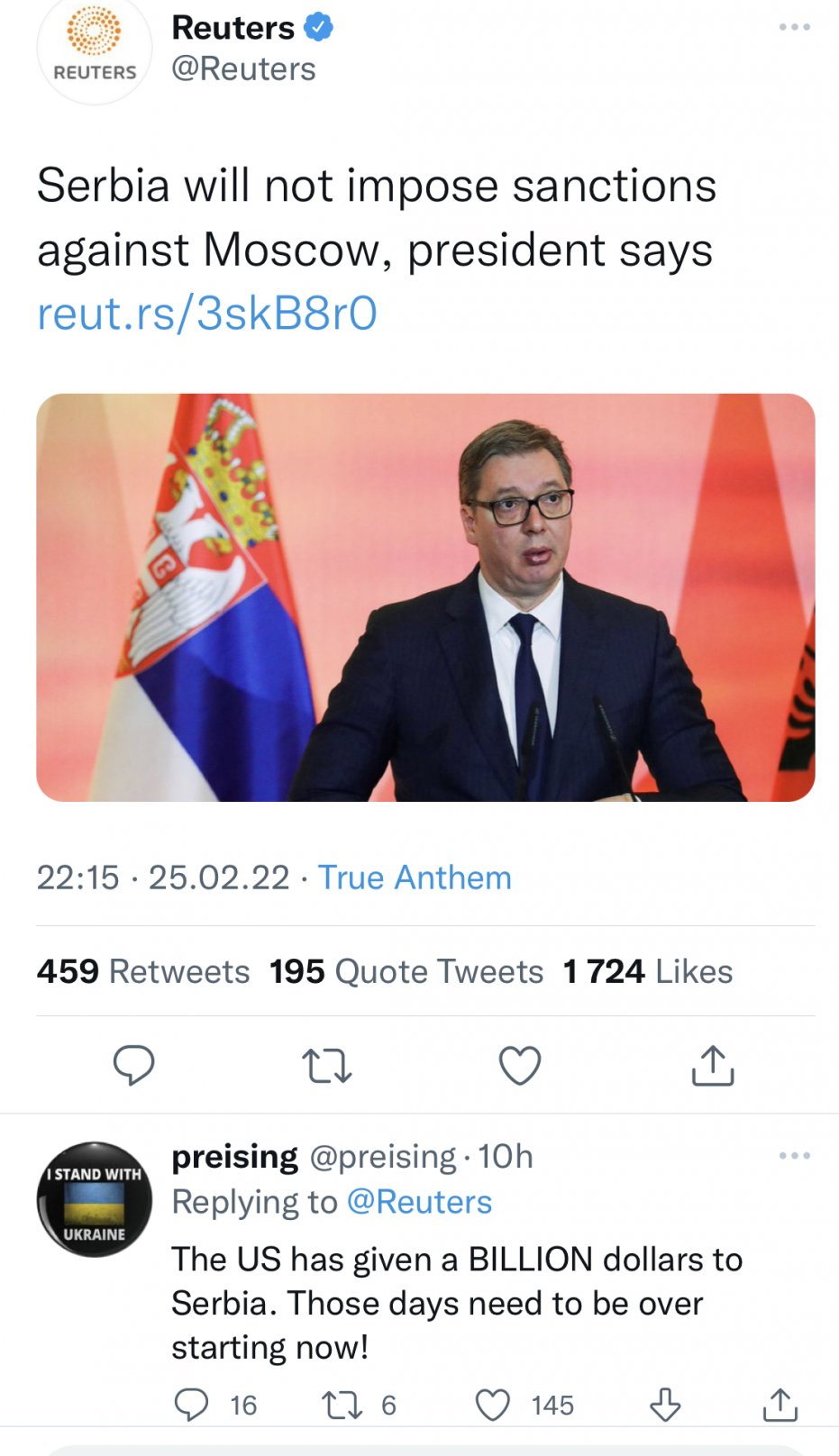View the 195 Quote Tweets list
The image size is (839, 1456).
click(406, 971)
